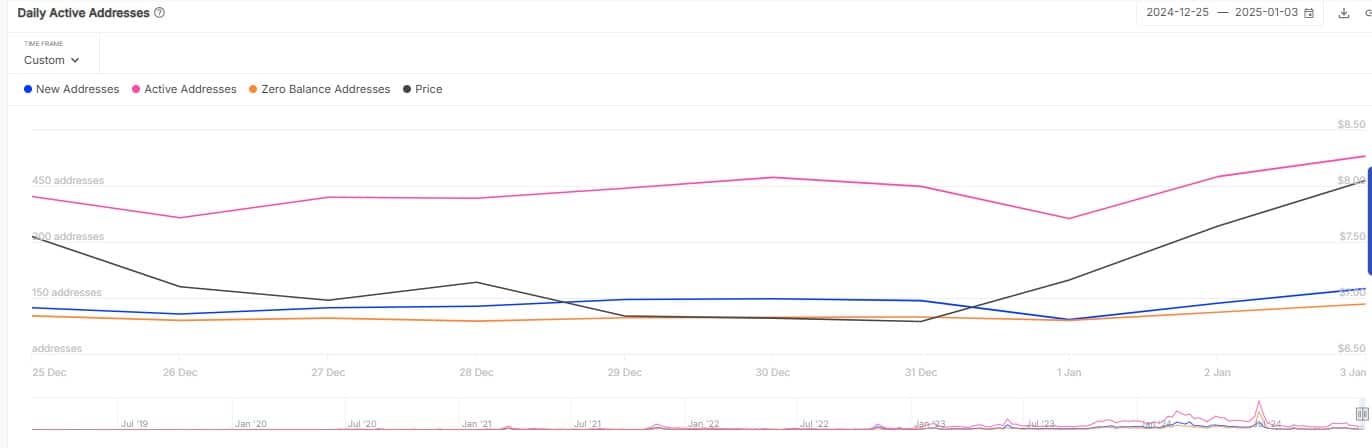
Task: Toggle Zero Balance Addresses series label
Action: click(x=325, y=89)
